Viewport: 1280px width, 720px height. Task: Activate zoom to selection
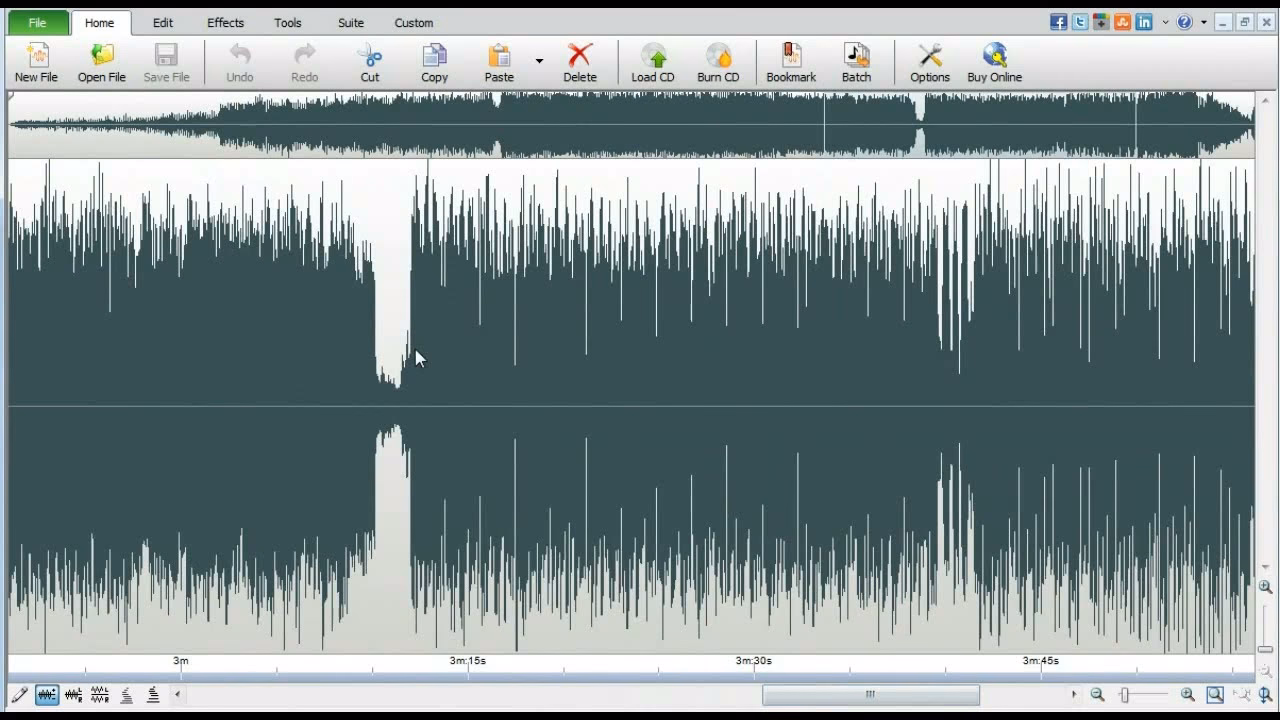[1213, 694]
